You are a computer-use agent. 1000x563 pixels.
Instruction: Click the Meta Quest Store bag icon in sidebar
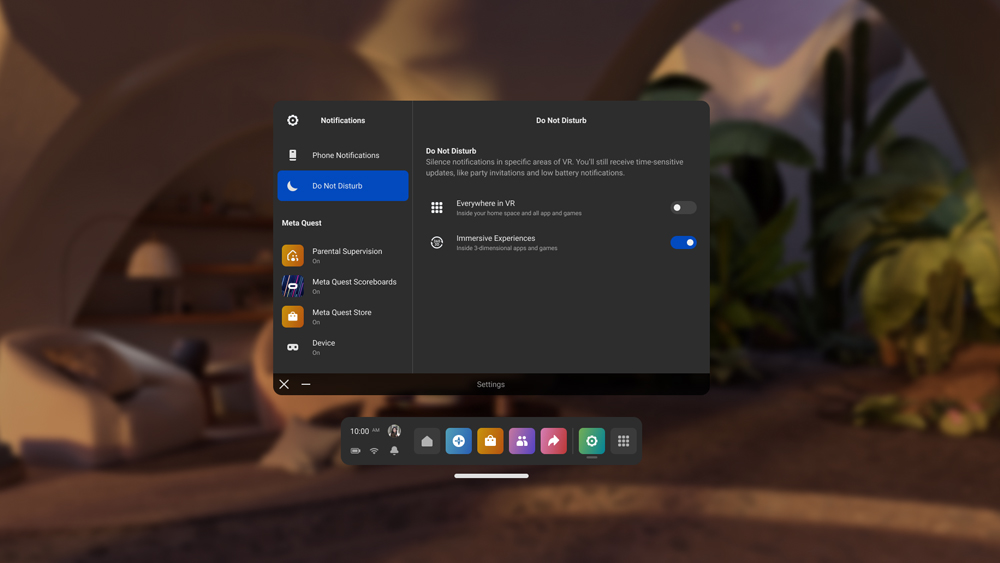(x=293, y=317)
